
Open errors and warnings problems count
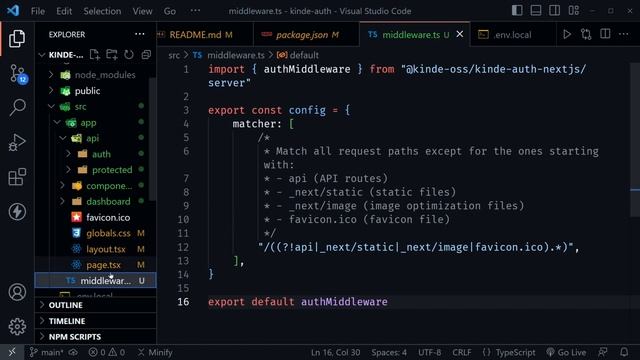pos(107,352)
